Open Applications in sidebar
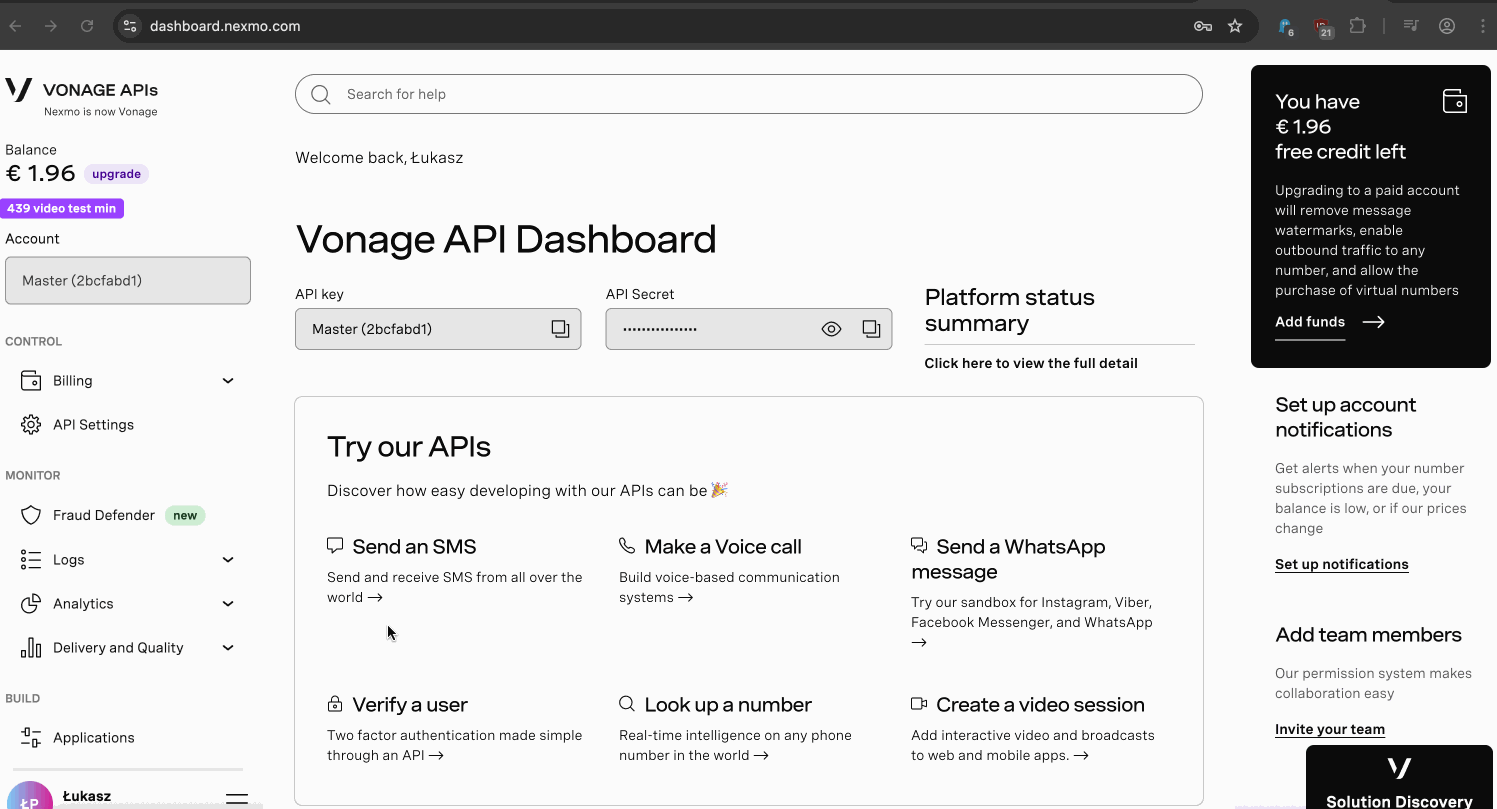The image size is (1497, 809). click(x=93, y=738)
